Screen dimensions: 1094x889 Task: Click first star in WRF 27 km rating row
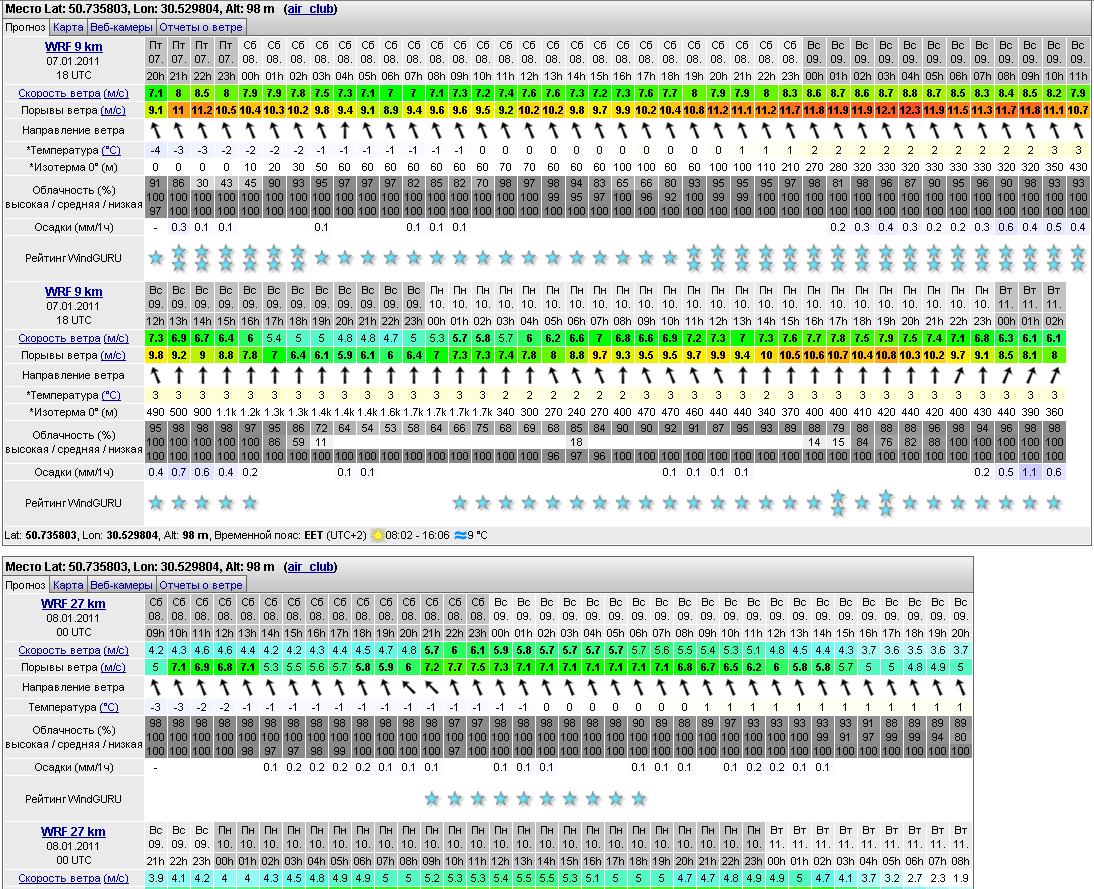click(432, 798)
